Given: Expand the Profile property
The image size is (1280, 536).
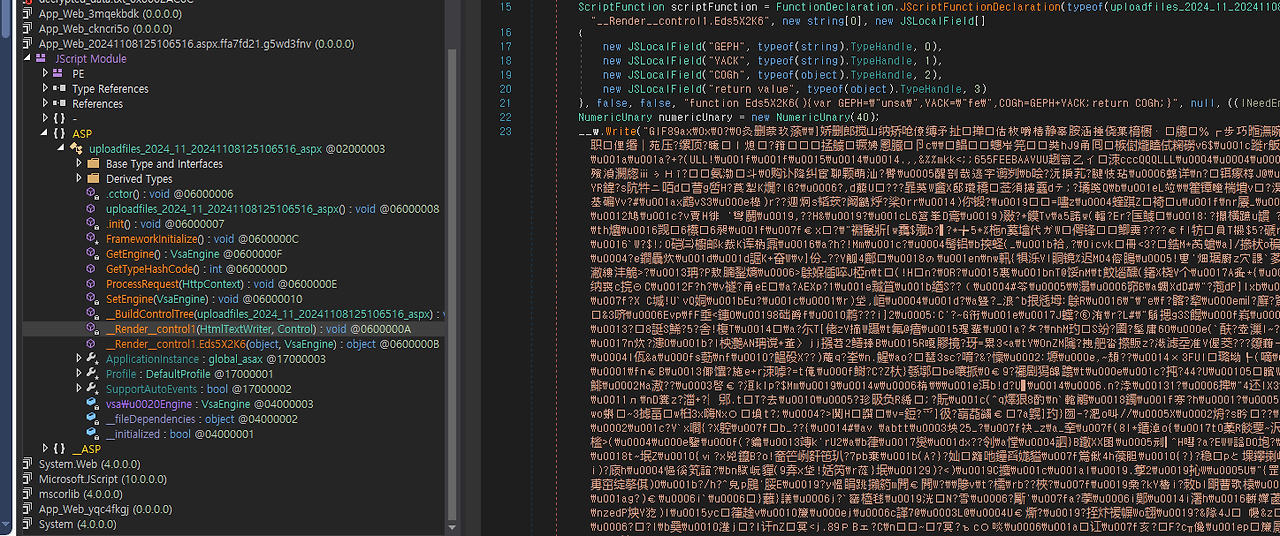Looking at the screenshot, I should click(80, 374).
